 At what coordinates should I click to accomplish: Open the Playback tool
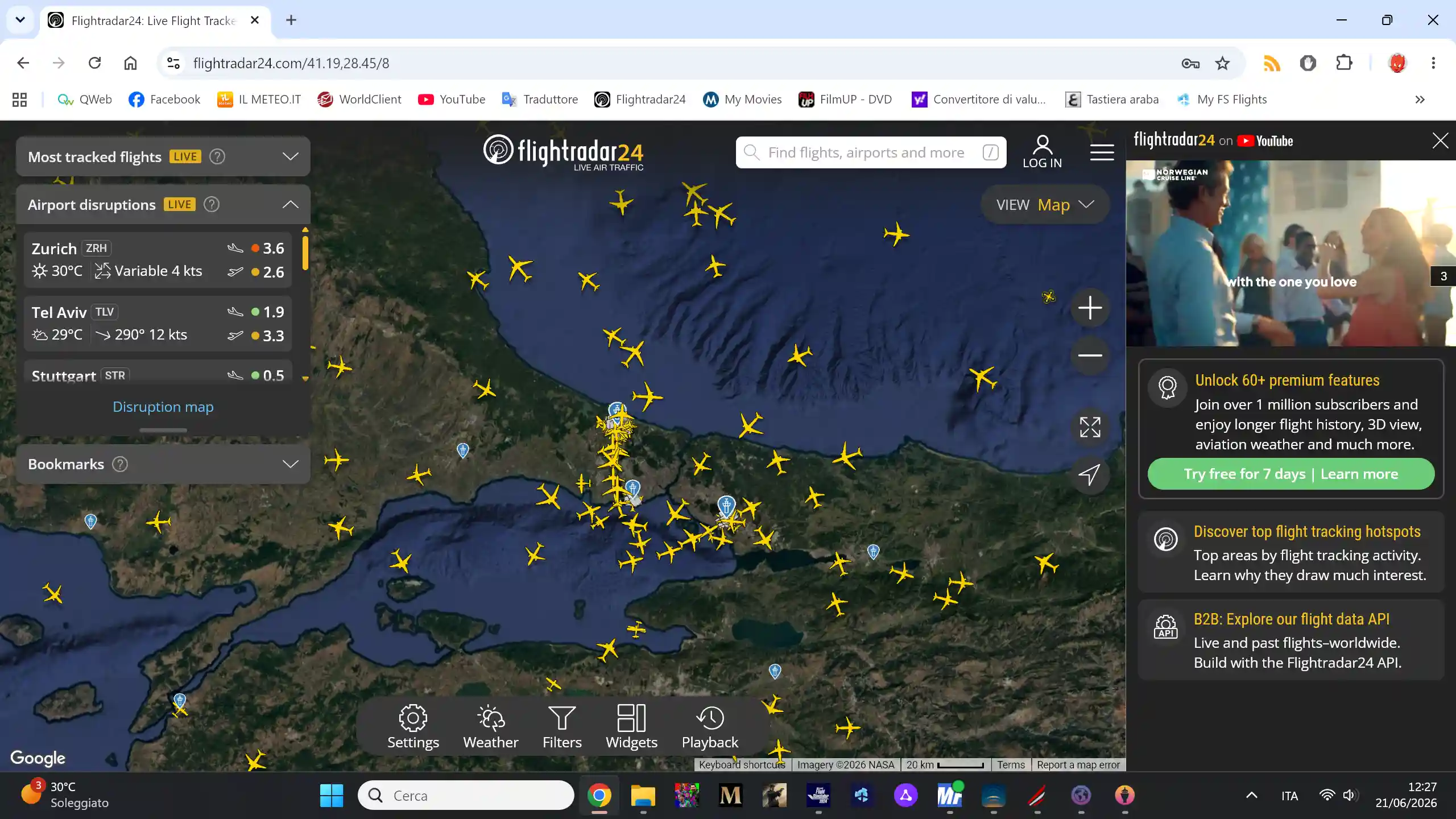(x=710, y=727)
